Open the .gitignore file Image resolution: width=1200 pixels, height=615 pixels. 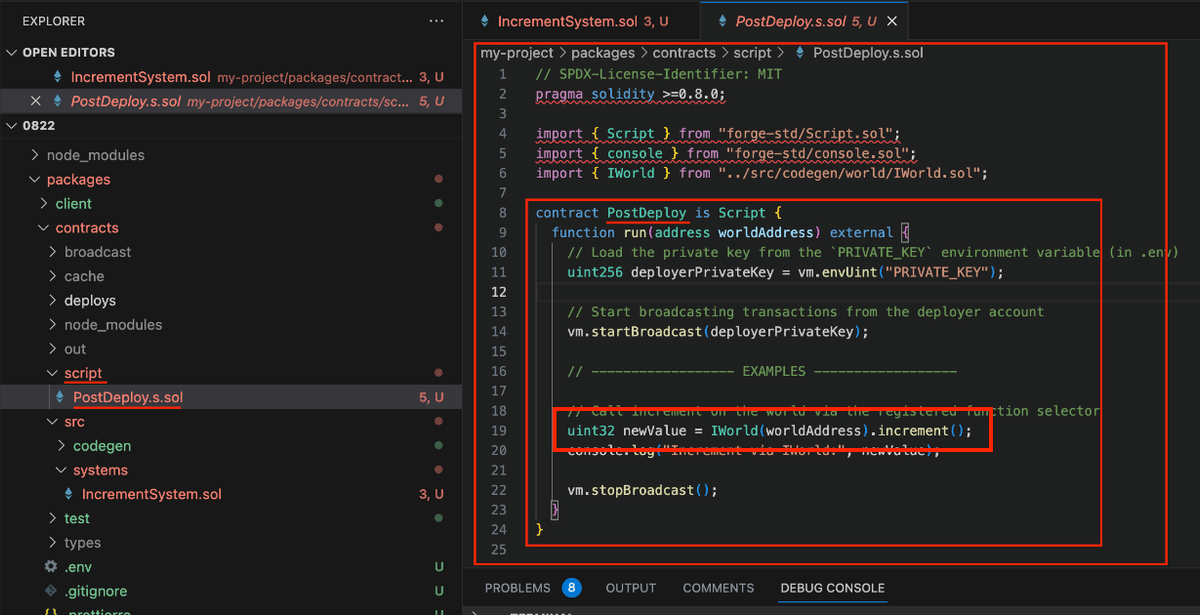95,591
